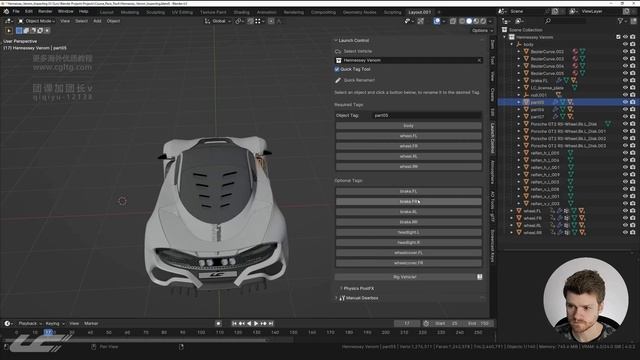Image resolution: width=640 pixels, height=360 pixels.
Task: Open the Global transform orientation dropdown
Action: (218, 21)
